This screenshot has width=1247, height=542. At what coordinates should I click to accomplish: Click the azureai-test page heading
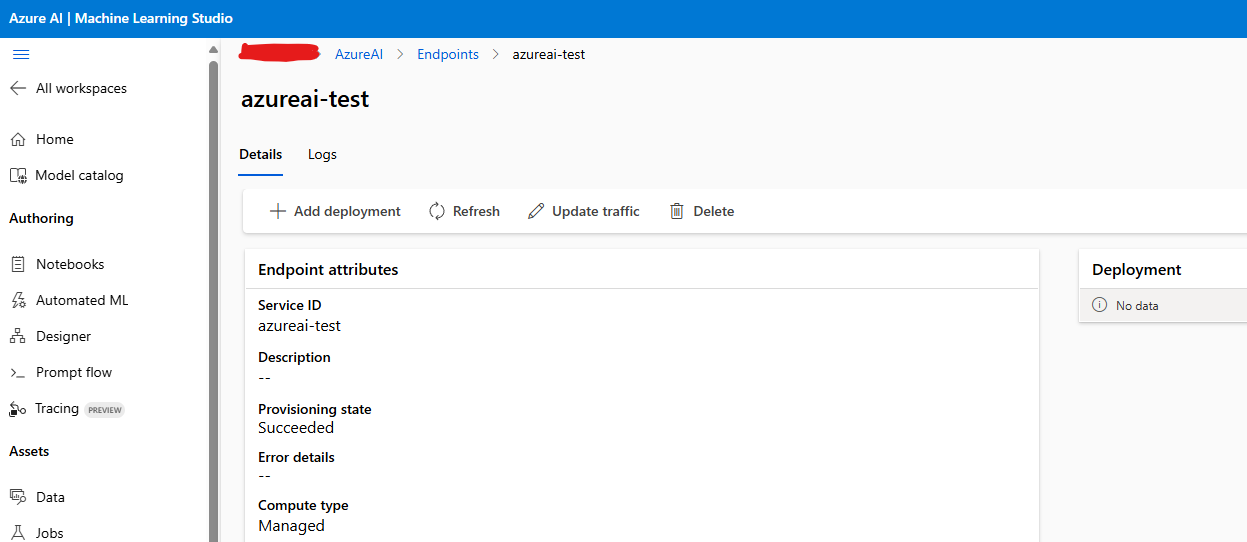click(x=305, y=99)
